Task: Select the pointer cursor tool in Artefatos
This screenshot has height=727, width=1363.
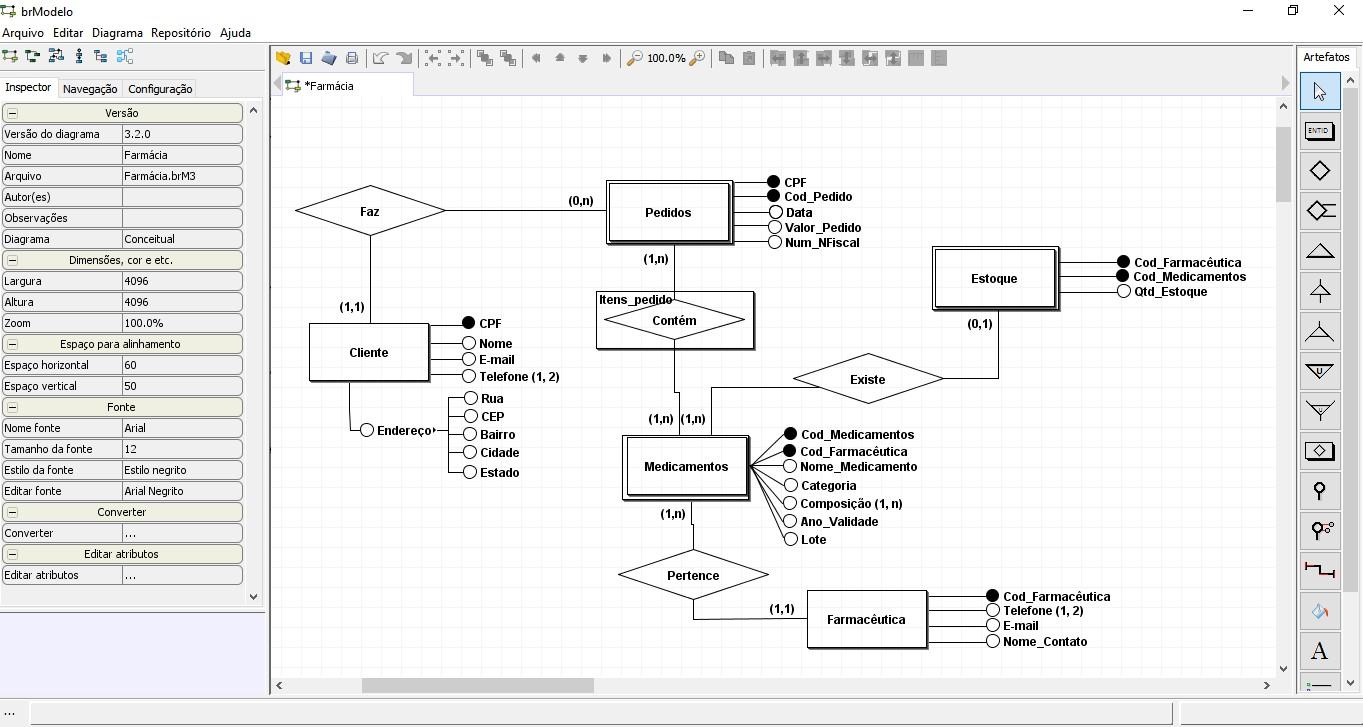Action: point(1319,91)
